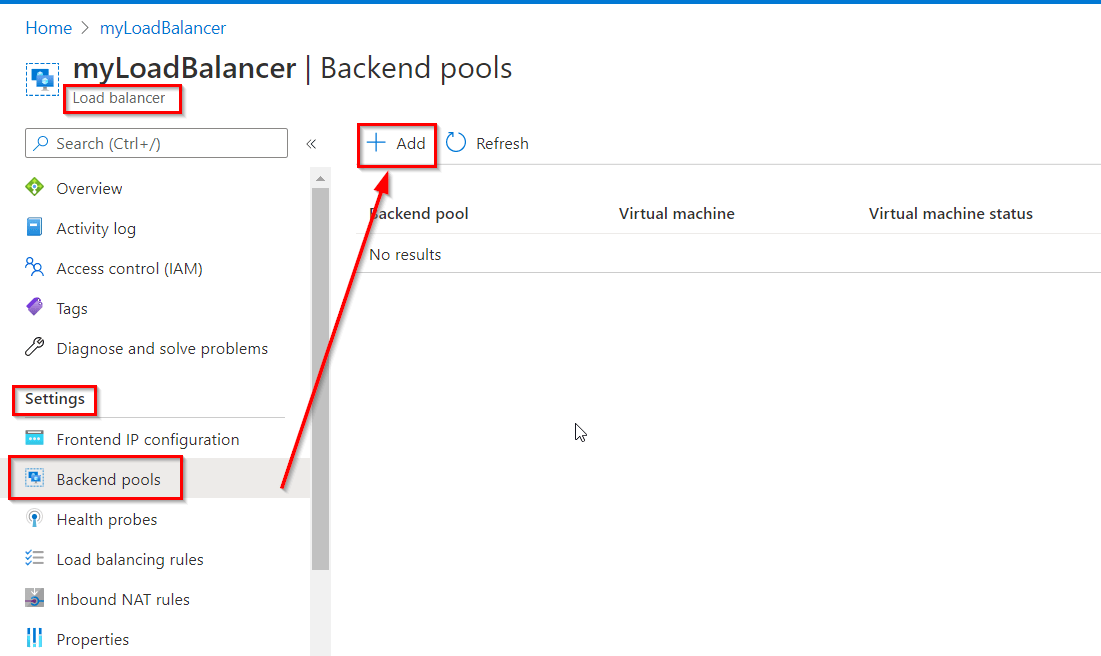The image size is (1101, 656).
Task: Click the Search (Ctrl+/) input field
Action: click(x=155, y=143)
